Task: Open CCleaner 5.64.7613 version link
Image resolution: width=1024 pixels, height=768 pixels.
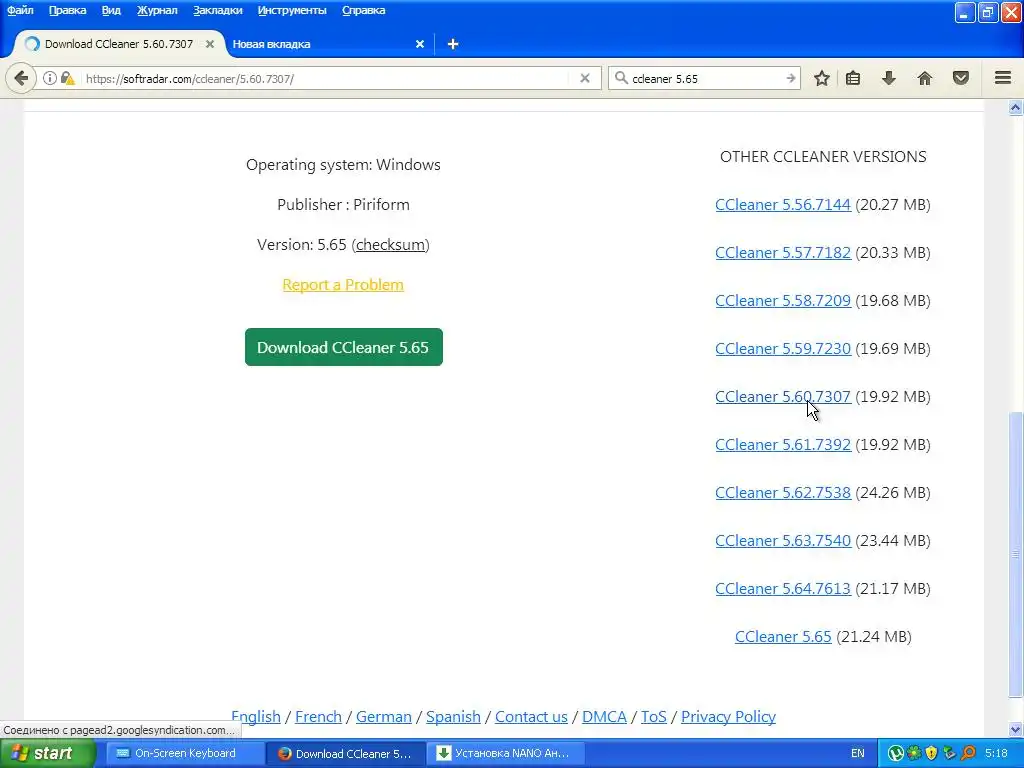Action: pyautogui.click(x=783, y=588)
